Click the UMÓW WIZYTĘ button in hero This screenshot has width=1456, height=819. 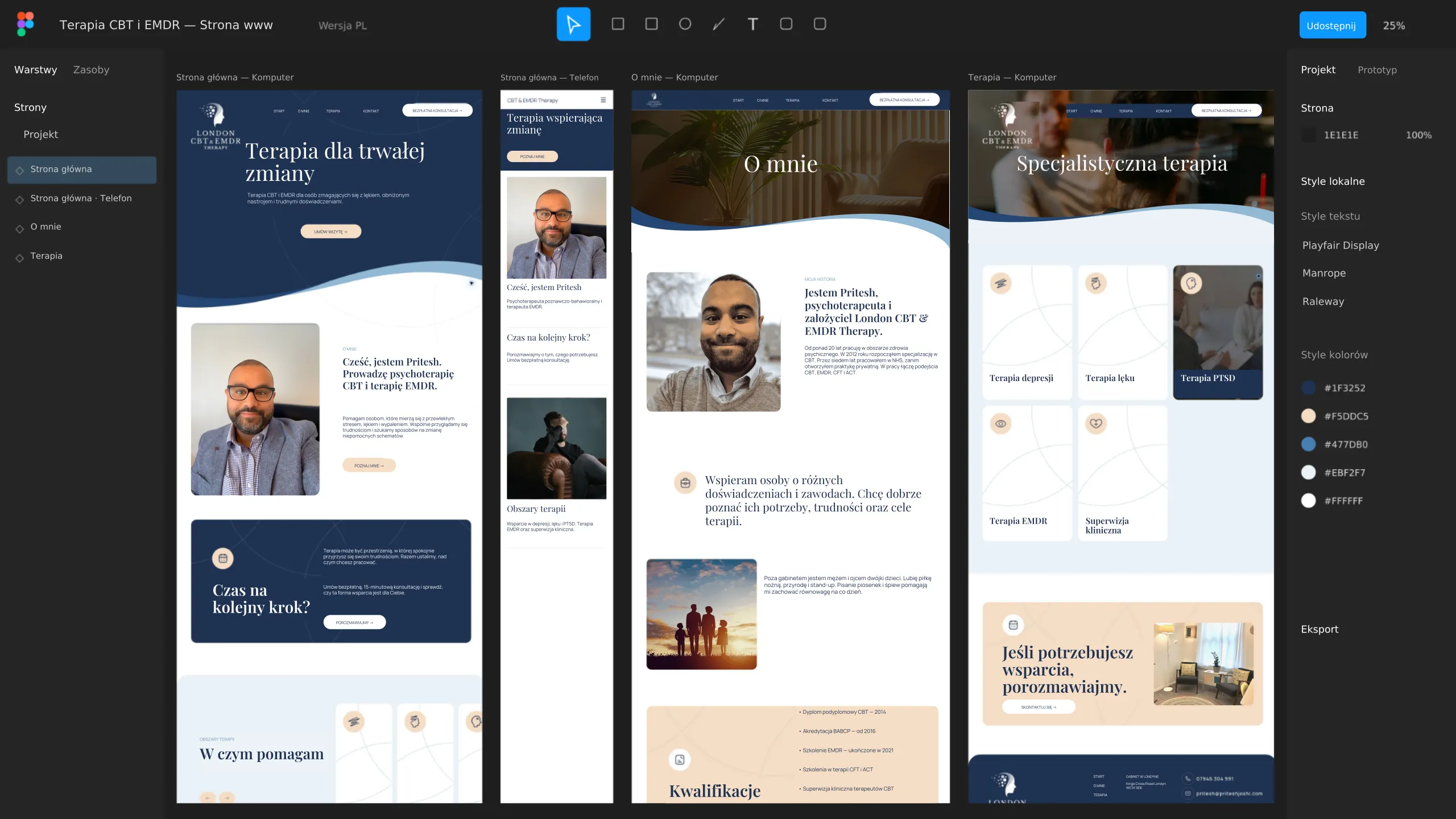tap(330, 231)
